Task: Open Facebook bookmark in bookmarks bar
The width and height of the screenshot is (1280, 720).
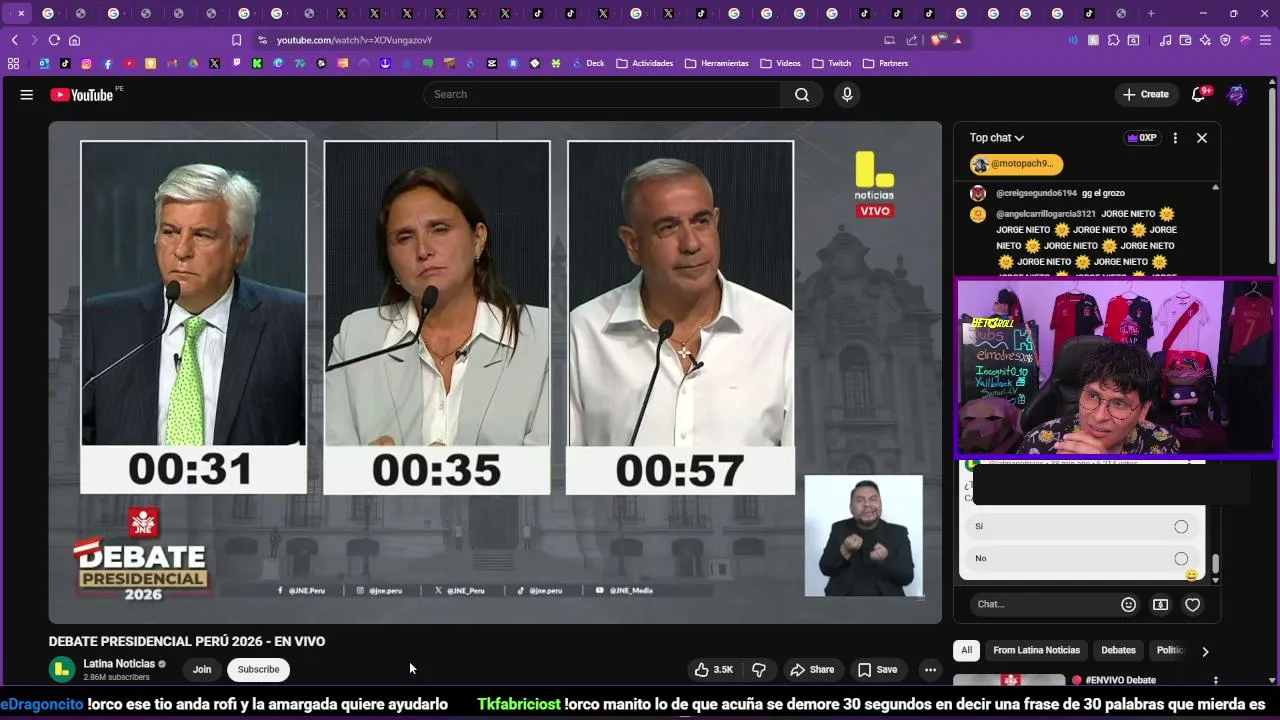Action: click(x=108, y=63)
